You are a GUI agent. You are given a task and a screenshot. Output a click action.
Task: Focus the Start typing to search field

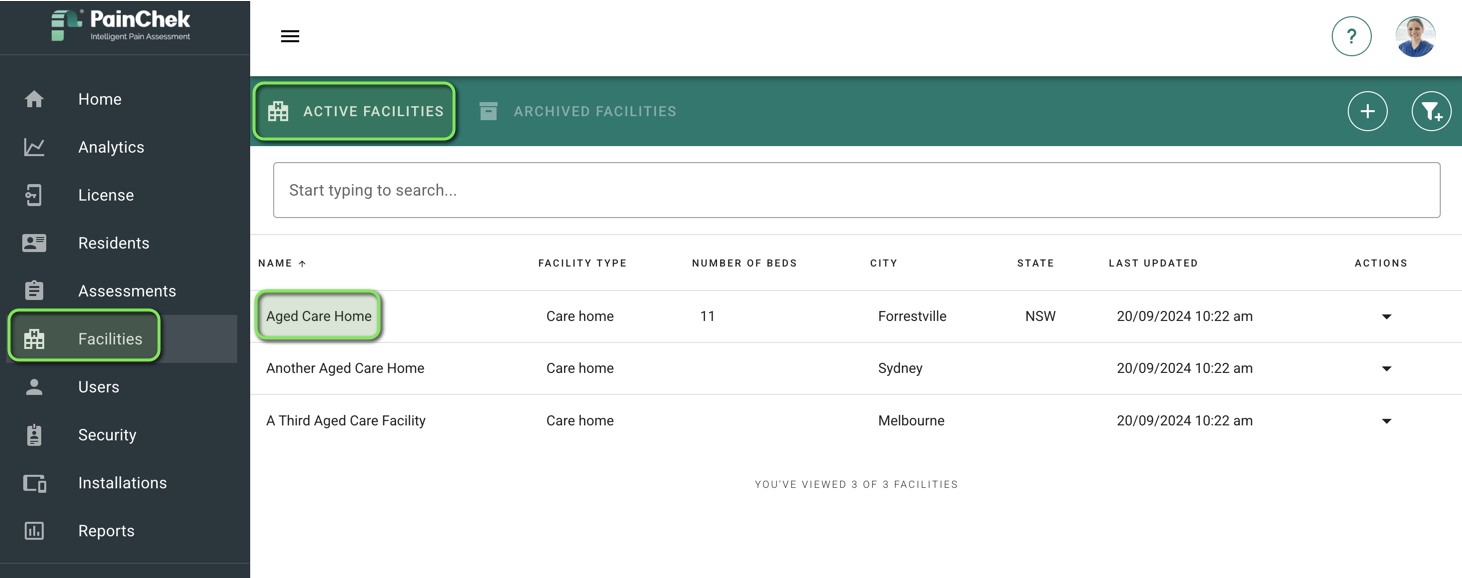(856, 190)
